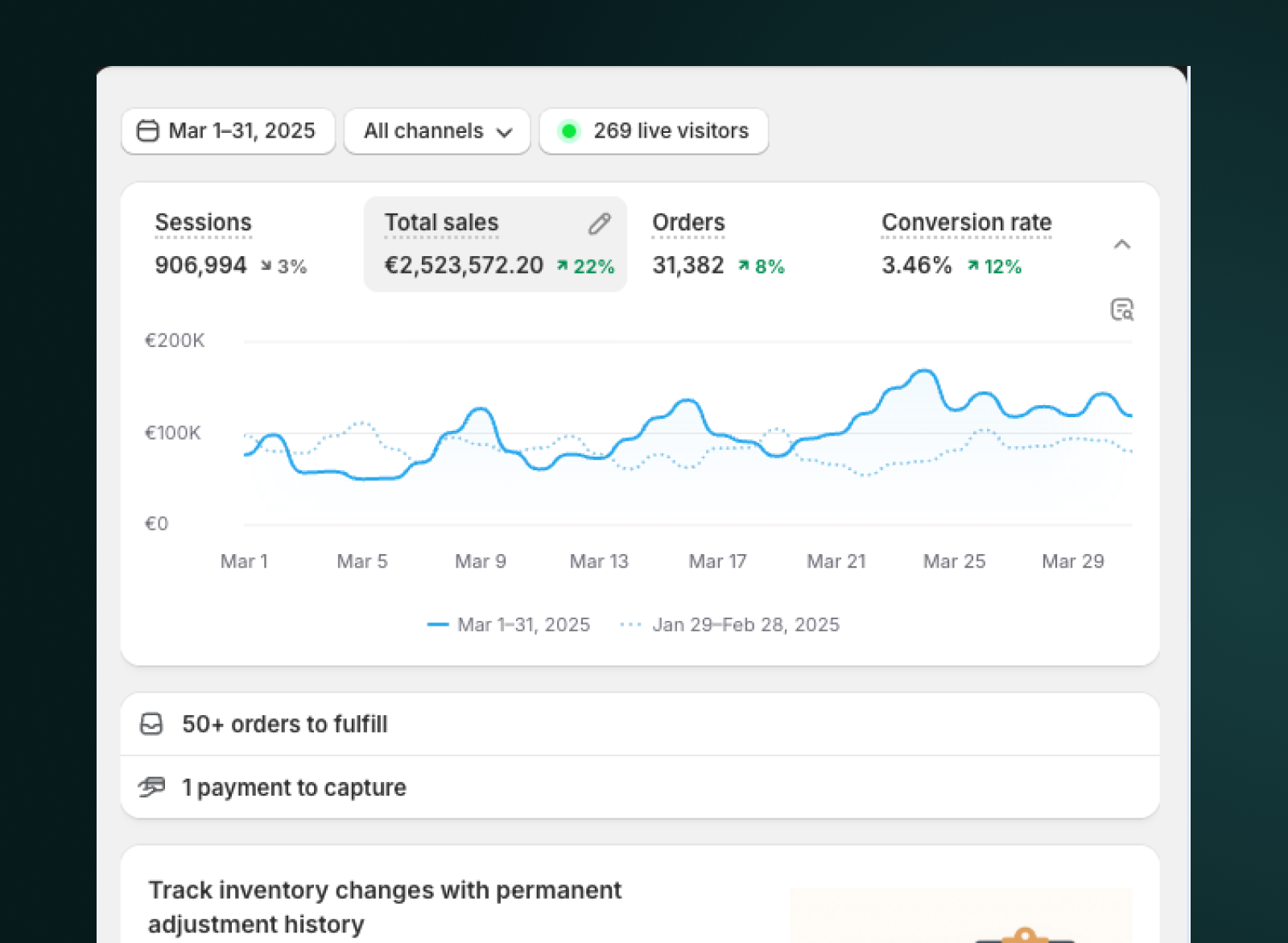
Task: Click the Total sales value €2,523,572.20
Action: point(464,265)
